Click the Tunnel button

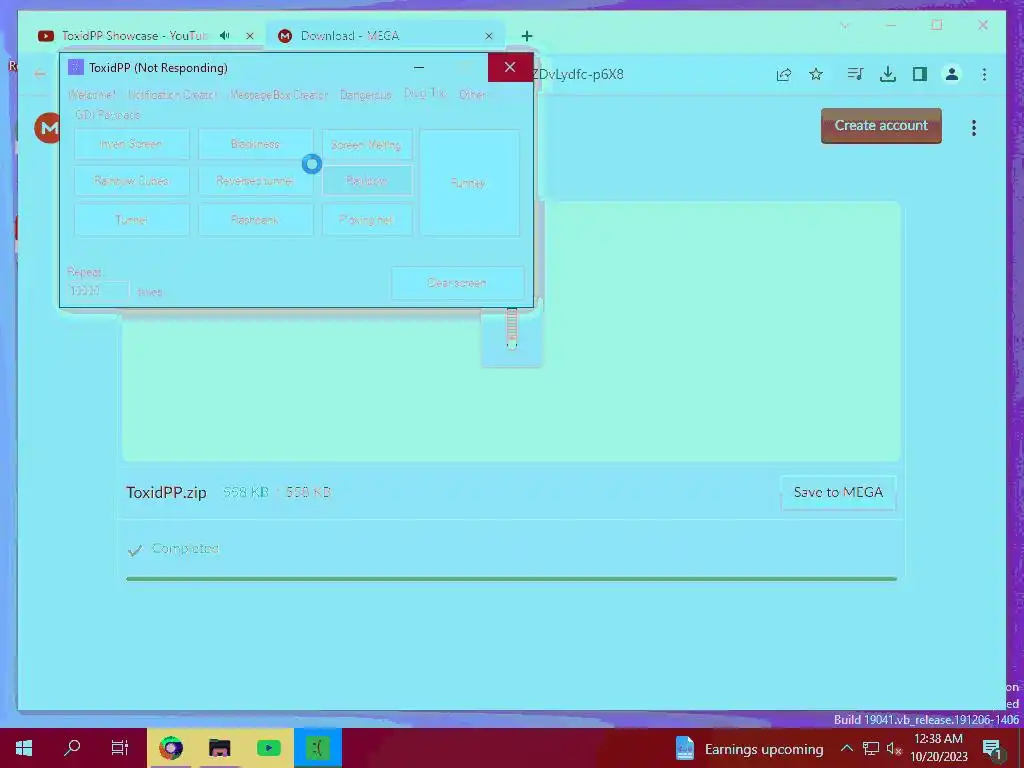pyautogui.click(x=131, y=220)
